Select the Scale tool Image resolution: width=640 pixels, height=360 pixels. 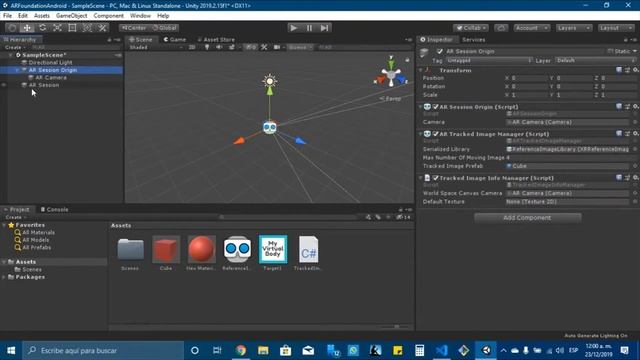point(58,28)
